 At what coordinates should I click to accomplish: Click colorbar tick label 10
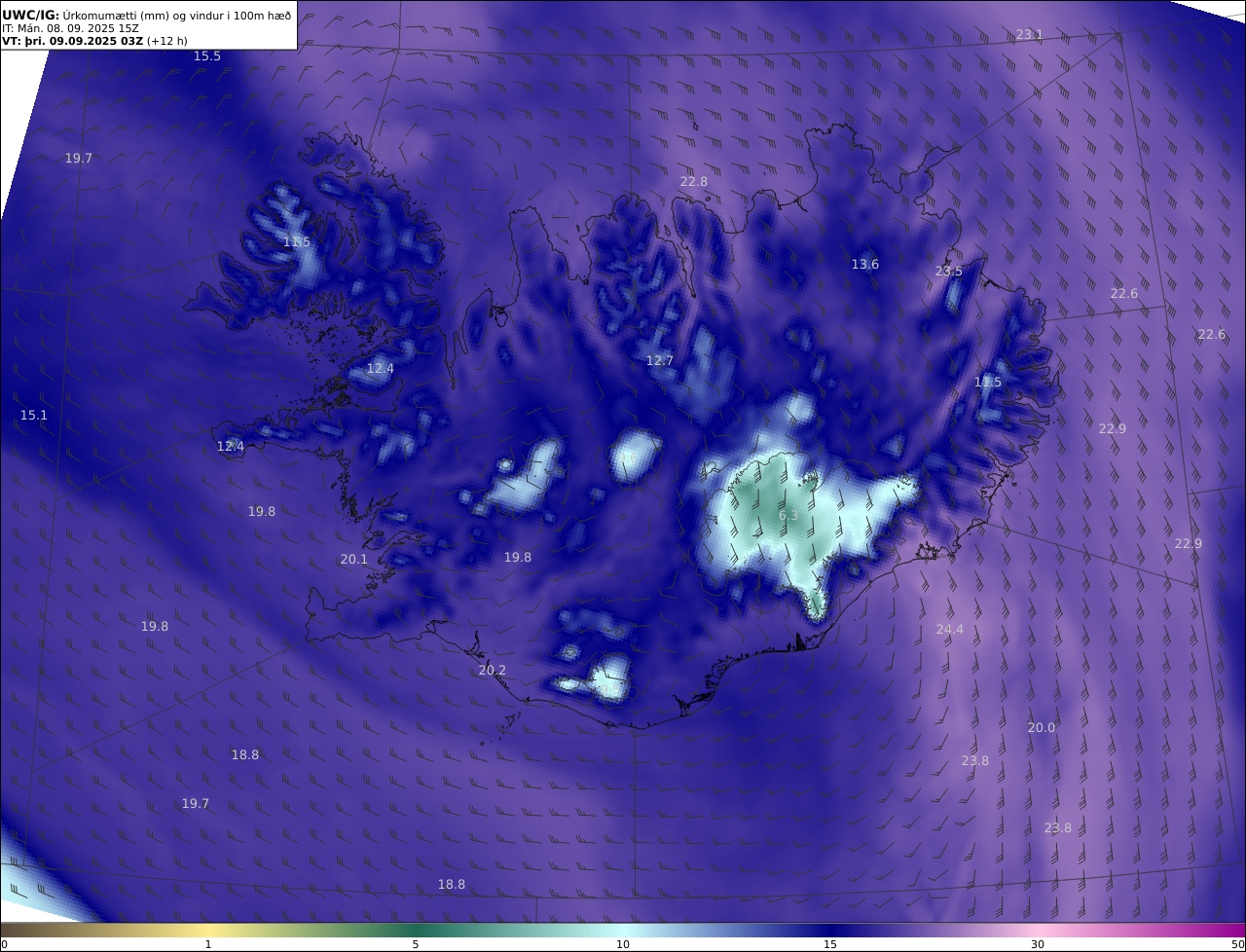coord(623,944)
